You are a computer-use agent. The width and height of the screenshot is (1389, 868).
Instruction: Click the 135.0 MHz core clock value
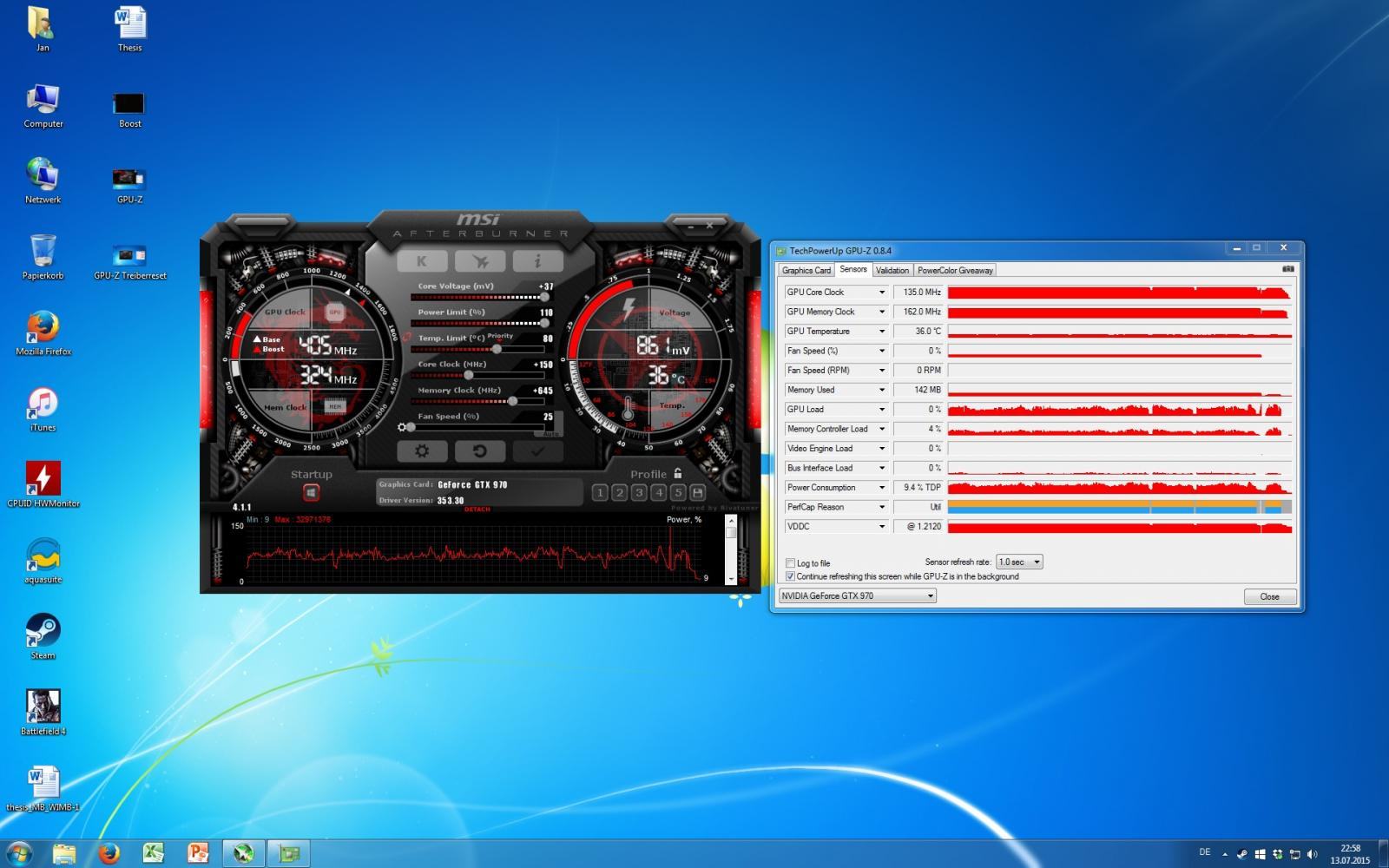pyautogui.click(x=918, y=293)
